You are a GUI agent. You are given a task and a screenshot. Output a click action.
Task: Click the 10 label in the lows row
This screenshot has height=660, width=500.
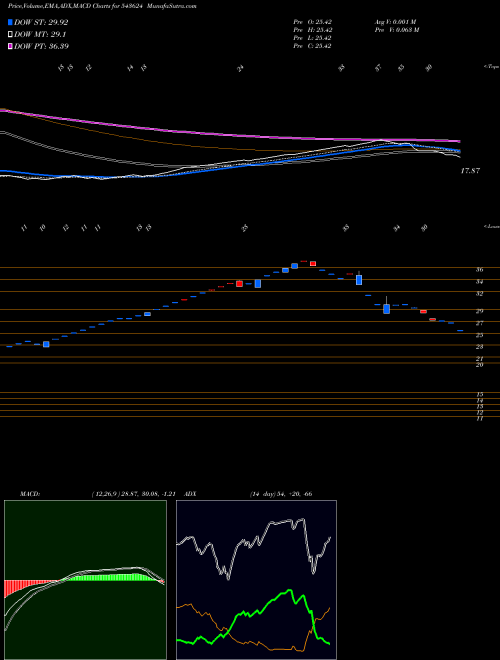tap(43, 228)
